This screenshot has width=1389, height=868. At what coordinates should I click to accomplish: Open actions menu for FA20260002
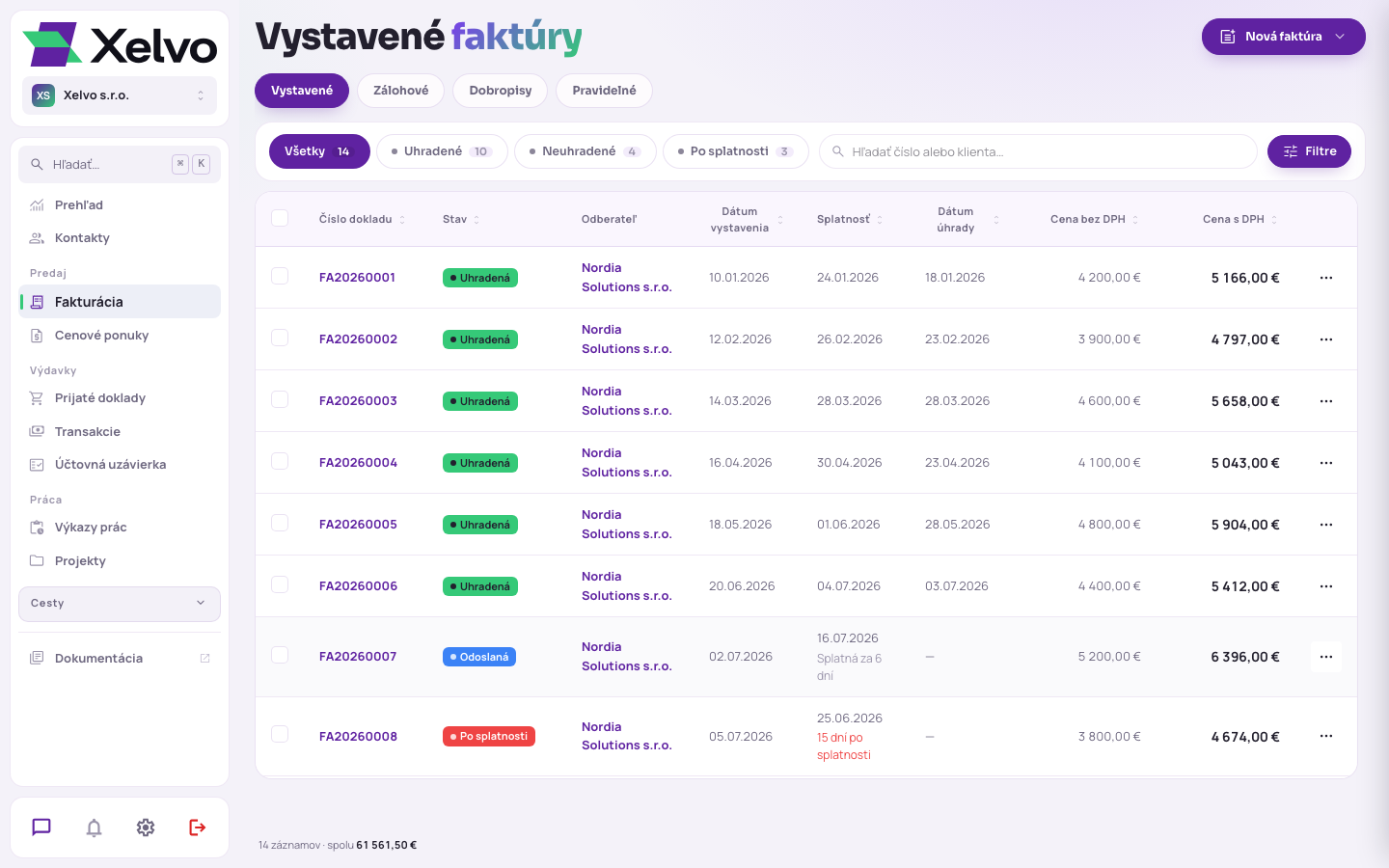point(1326,339)
